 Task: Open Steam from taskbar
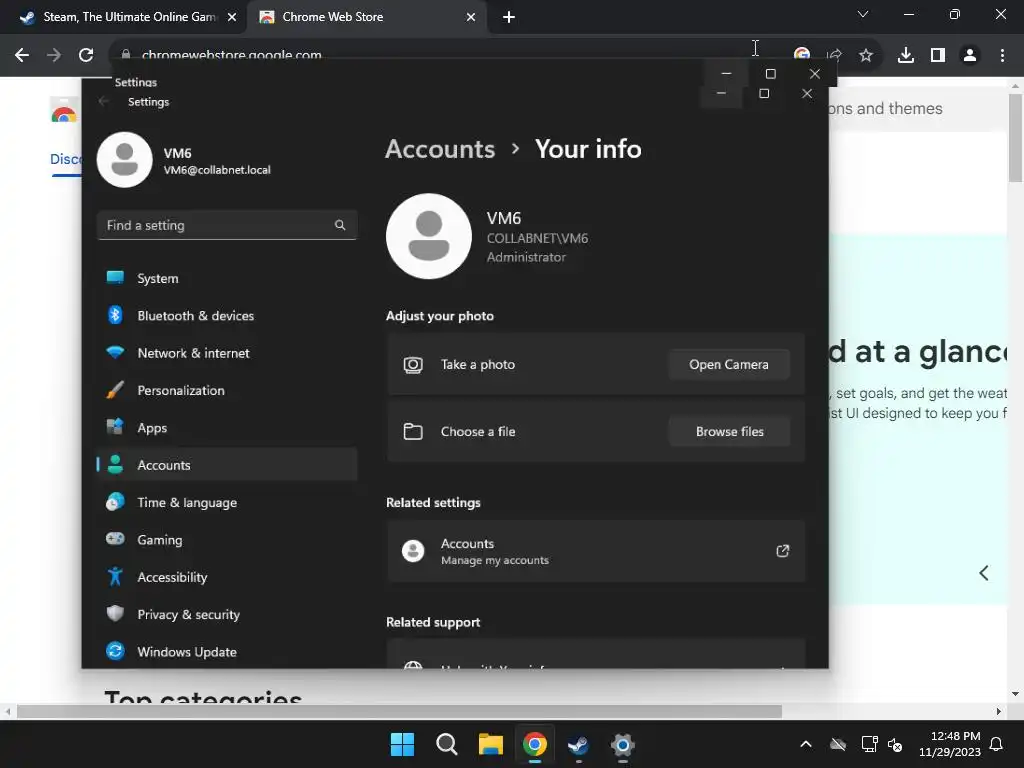579,744
